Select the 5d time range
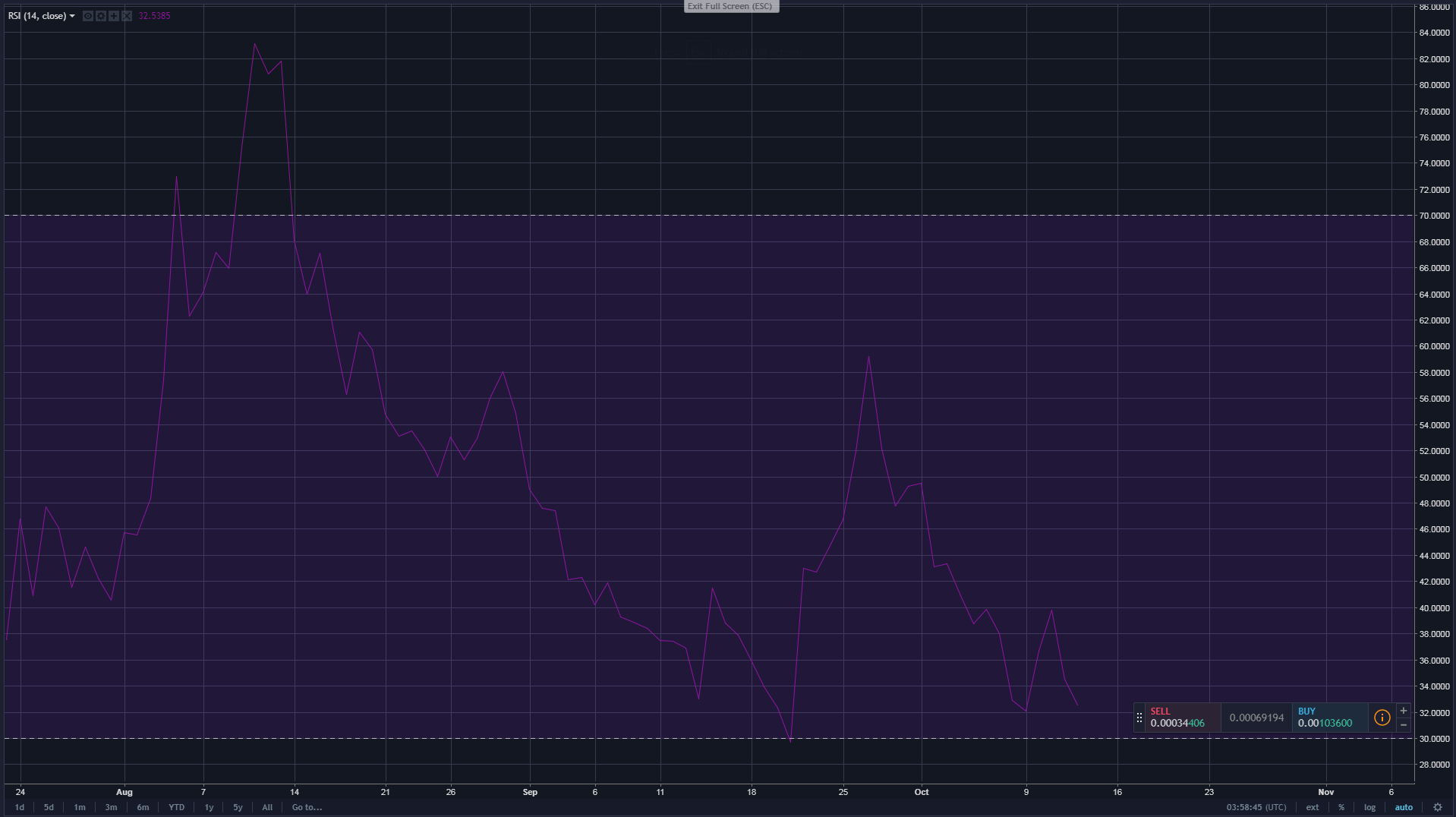The image size is (1456, 817). tap(49, 807)
